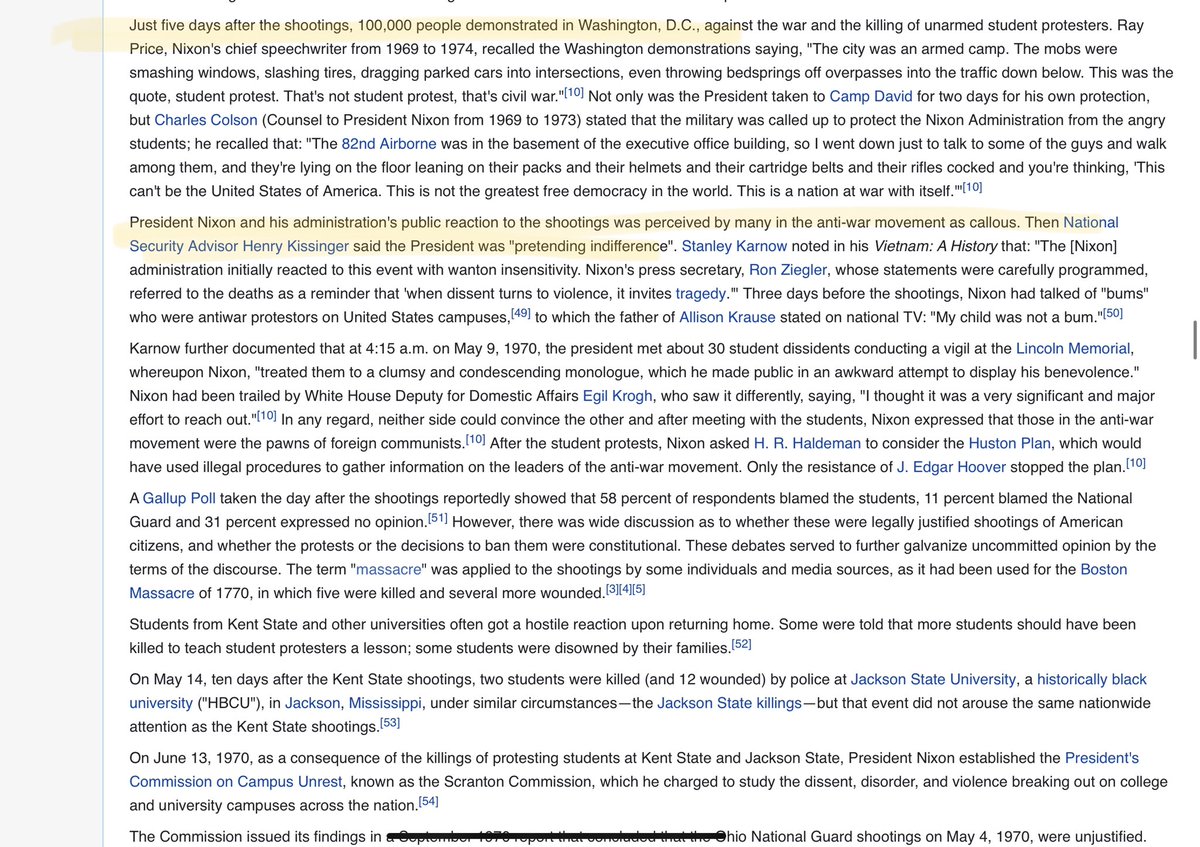Open footnote 51 after 'expressed no opinion'
The width and height of the screenshot is (1200, 847).
click(x=437, y=517)
